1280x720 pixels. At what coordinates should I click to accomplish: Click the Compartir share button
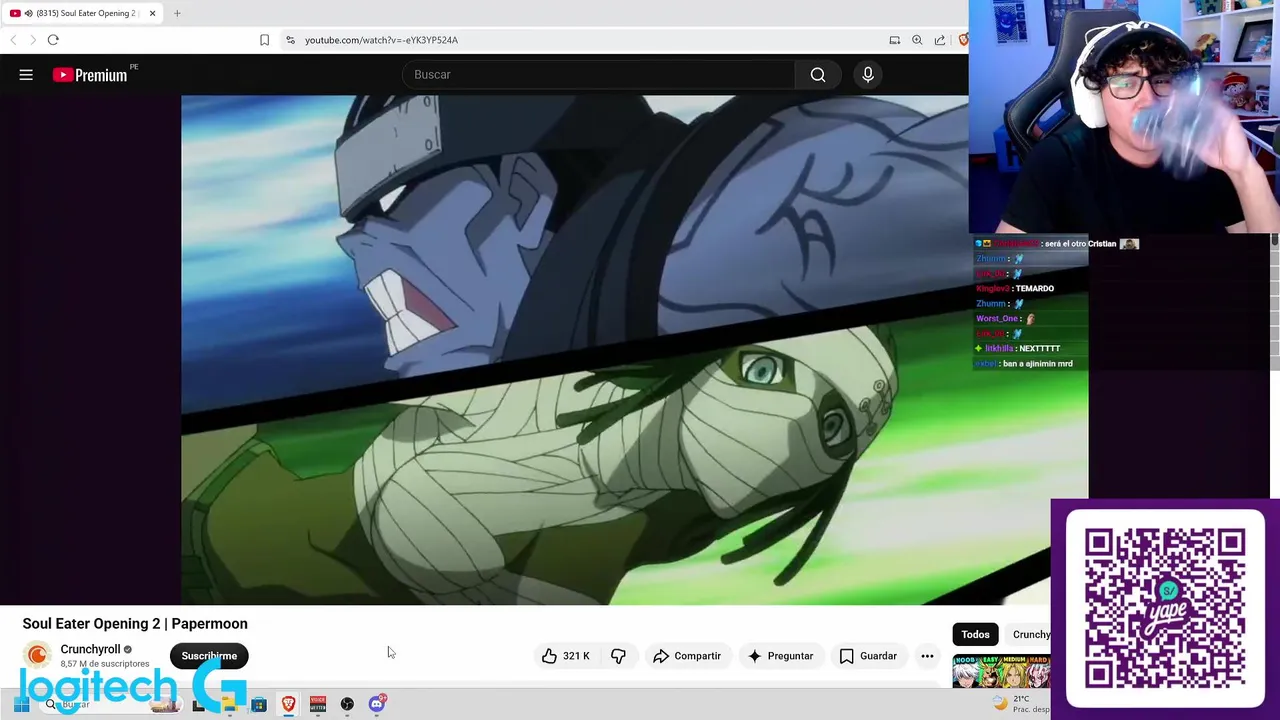[x=686, y=656]
